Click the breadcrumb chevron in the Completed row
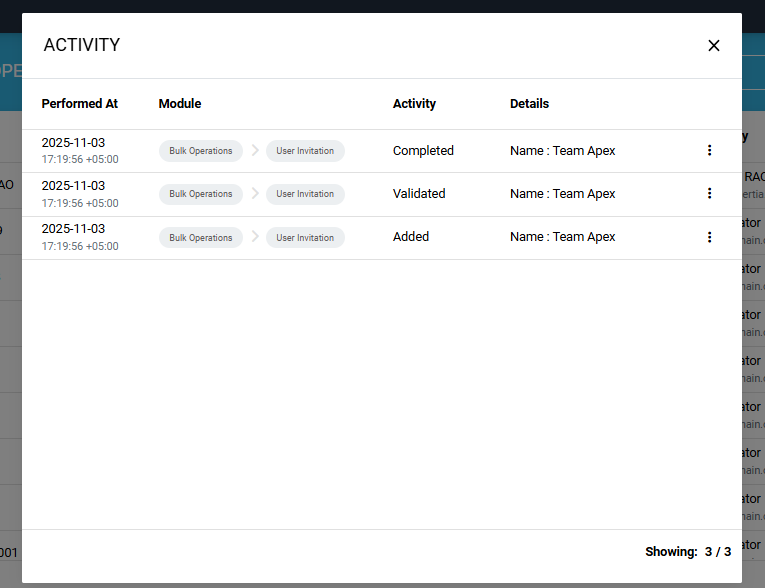 pyautogui.click(x=254, y=151)
